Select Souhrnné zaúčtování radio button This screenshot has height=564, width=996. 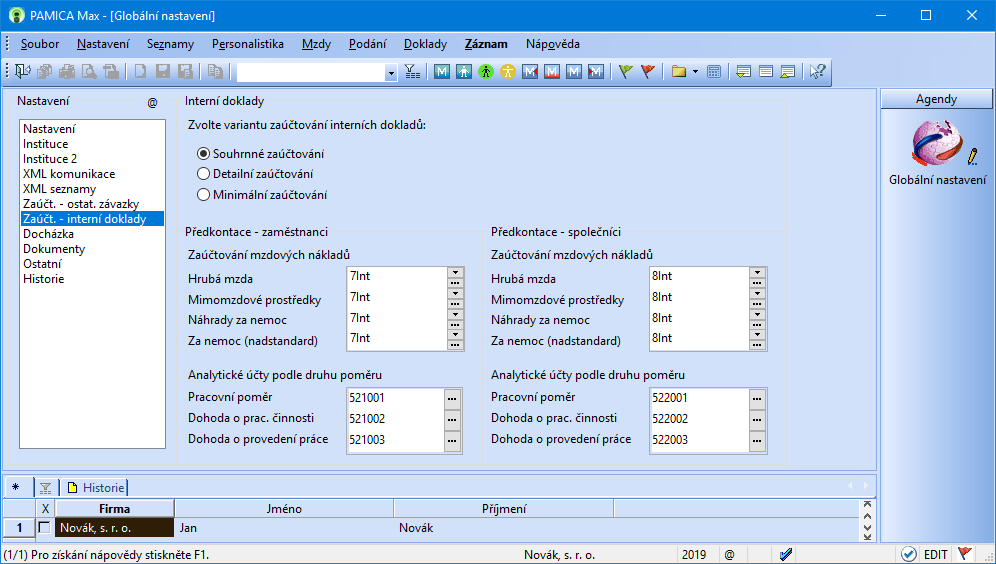(203, 154)
